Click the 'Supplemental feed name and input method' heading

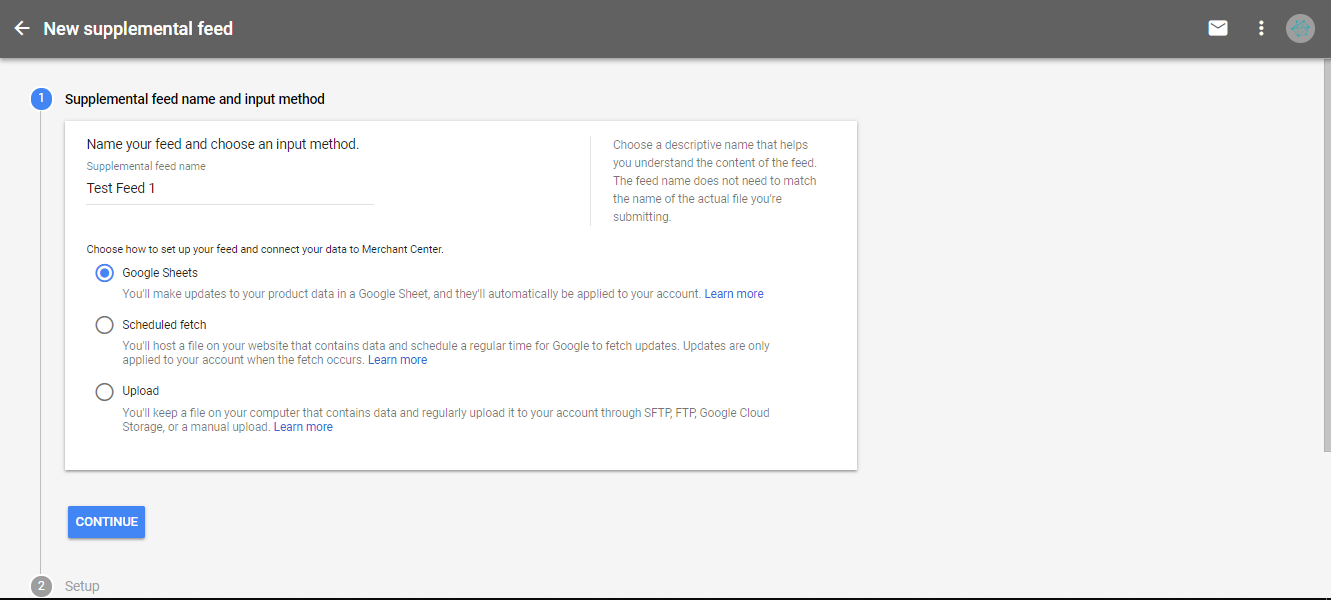coord(194,99)
